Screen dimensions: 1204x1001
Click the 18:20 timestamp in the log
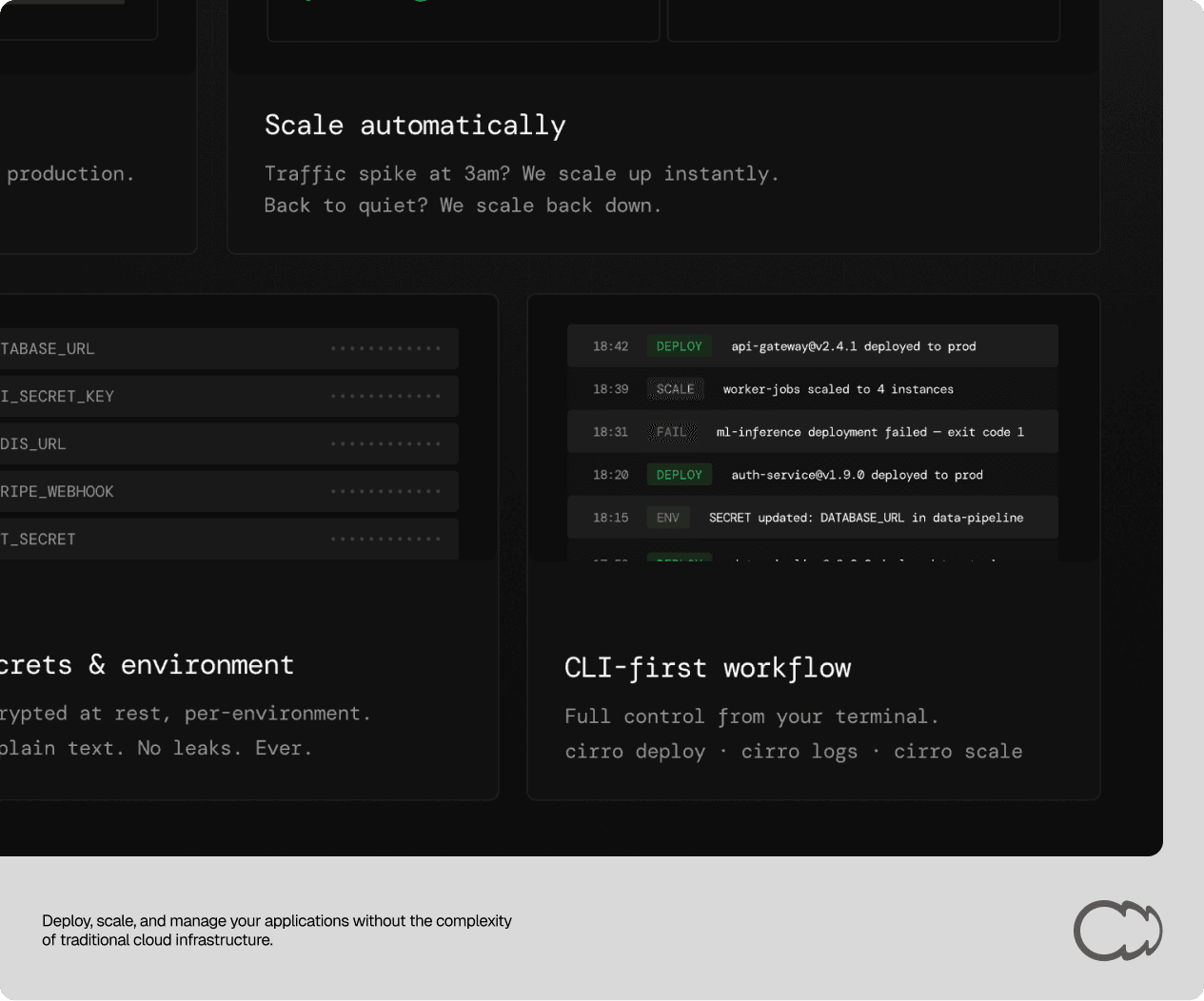(x=610, y=475)
